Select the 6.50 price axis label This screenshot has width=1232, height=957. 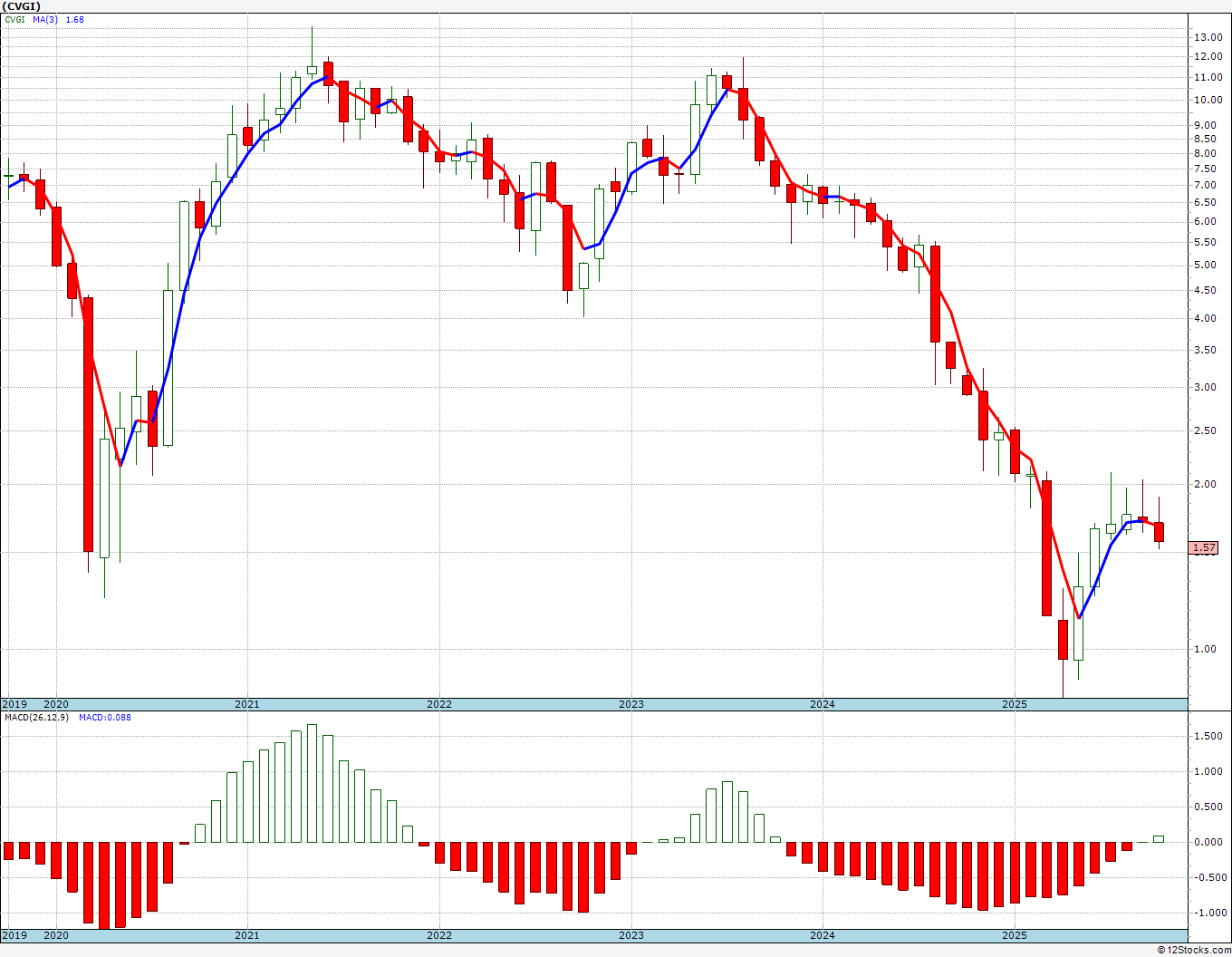pos(1206,203)
